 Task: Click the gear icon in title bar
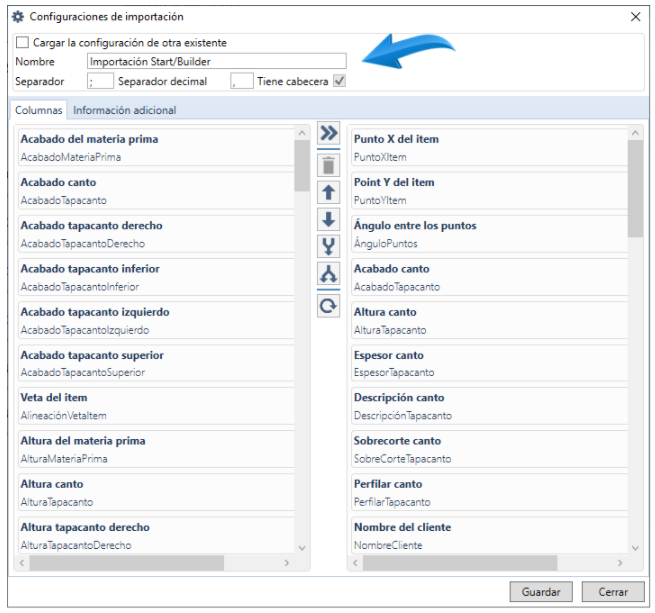point(18,17)
